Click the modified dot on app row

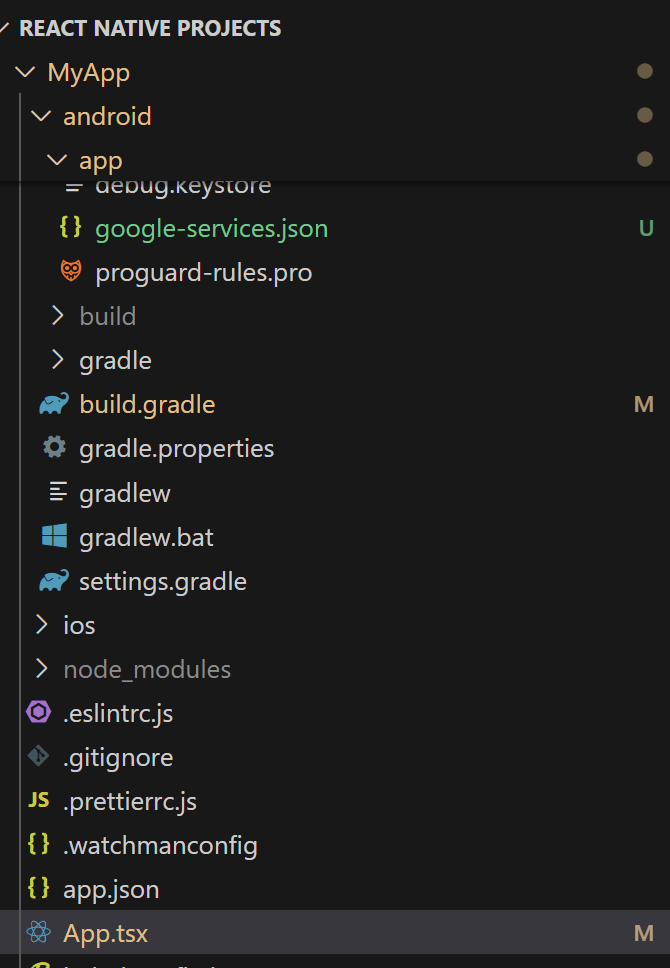(645, 159)
